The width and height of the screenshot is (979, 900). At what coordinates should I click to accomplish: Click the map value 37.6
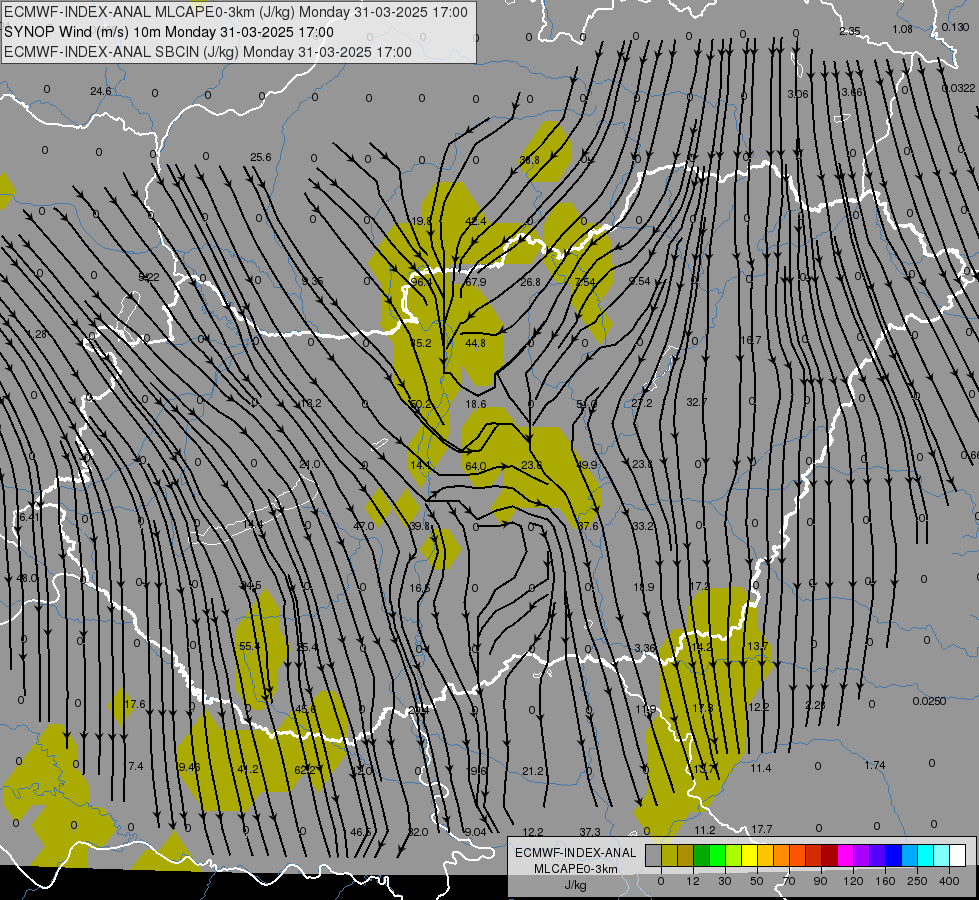pos(588,527)
